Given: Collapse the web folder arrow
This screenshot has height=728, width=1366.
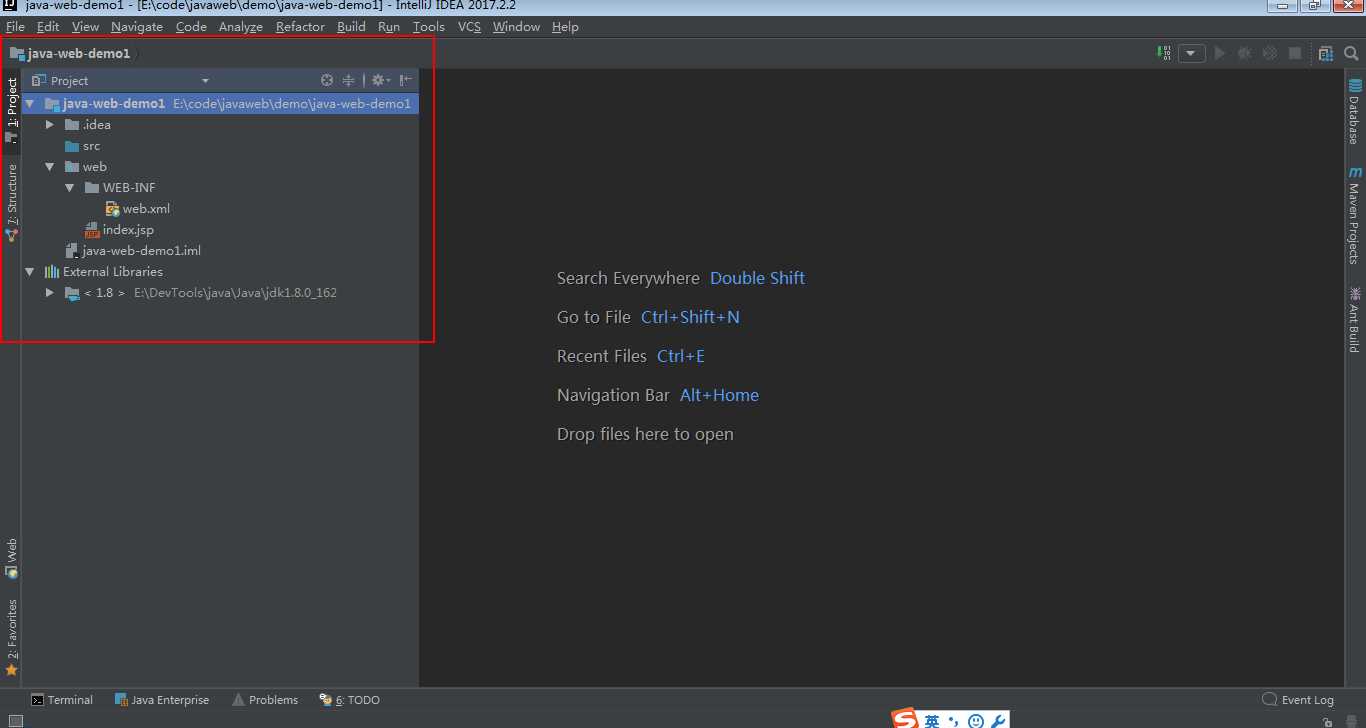Looking at the screenshot, I should click(50, 167).
